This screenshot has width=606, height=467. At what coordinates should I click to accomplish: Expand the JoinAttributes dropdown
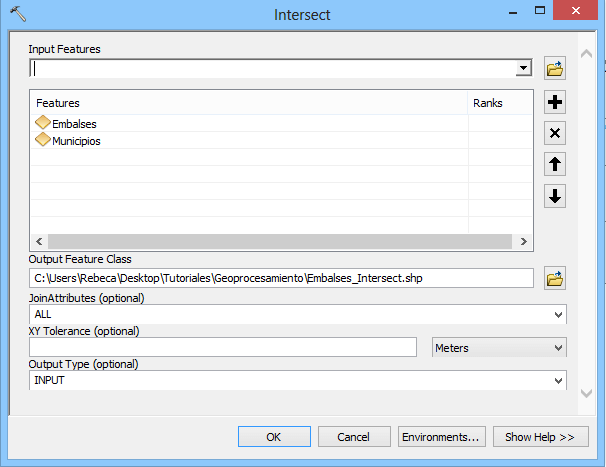557,314
